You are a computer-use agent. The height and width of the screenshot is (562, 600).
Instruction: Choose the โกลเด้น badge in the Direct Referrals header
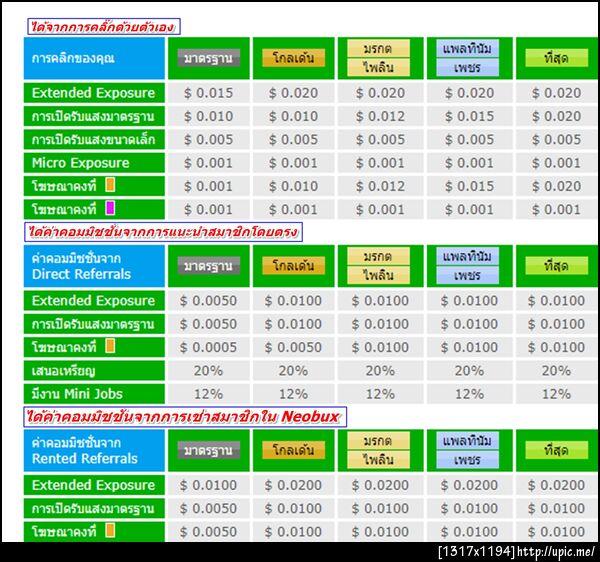pyautogui.click(x=293, y=266)
